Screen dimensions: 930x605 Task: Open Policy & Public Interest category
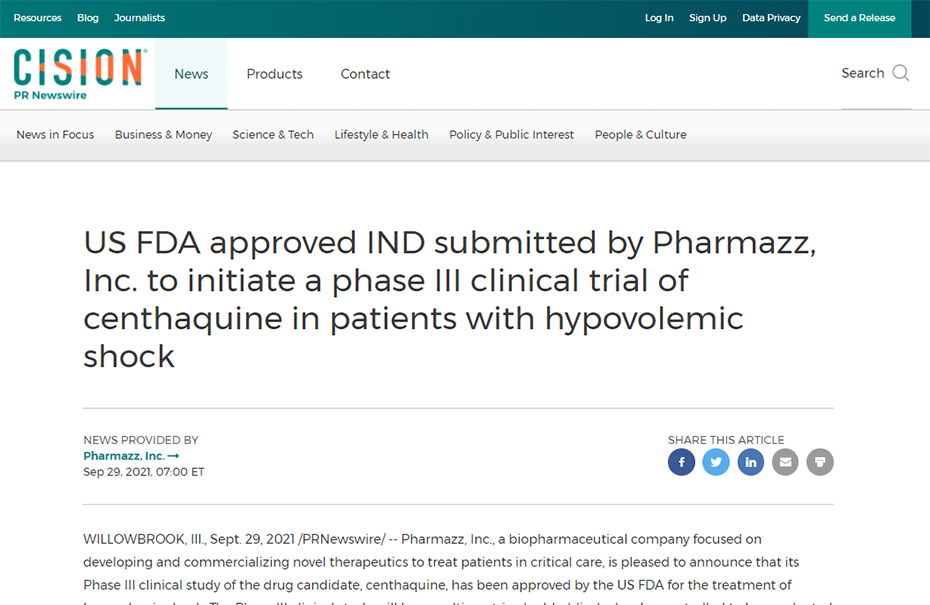[x=511, y=135]
